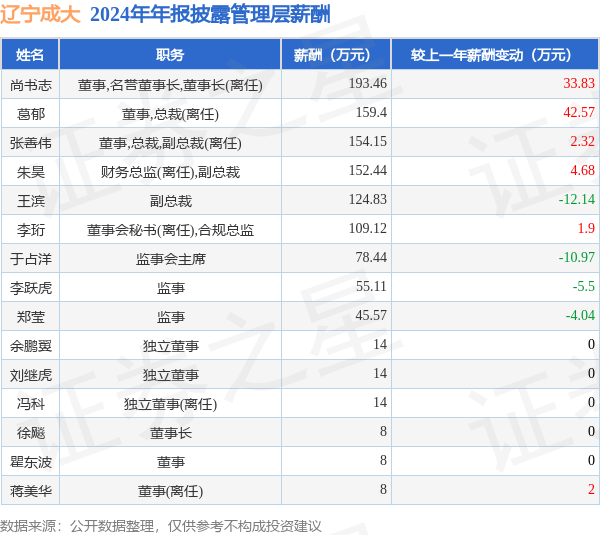This screenshot has height=535, width=600.
Task: Click the salary change 33.83
Action: [579, 83]
